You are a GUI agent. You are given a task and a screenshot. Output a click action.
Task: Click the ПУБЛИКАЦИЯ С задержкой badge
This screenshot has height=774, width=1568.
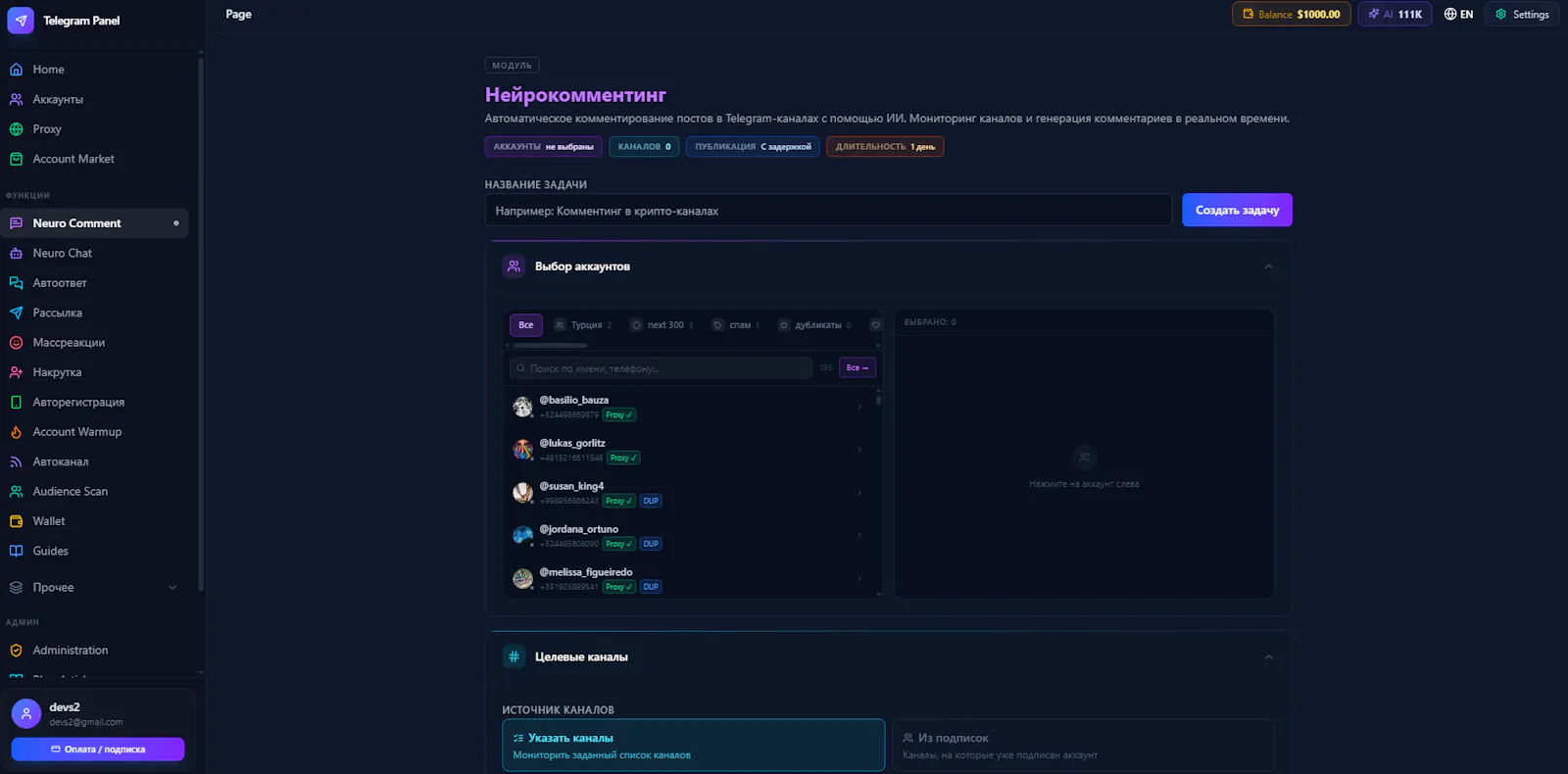753,147
